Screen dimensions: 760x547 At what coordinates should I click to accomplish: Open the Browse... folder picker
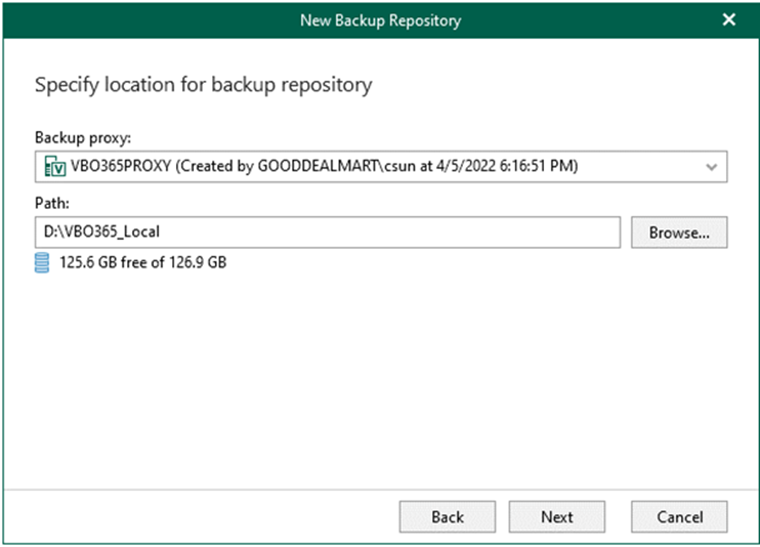tap(679, 232)
